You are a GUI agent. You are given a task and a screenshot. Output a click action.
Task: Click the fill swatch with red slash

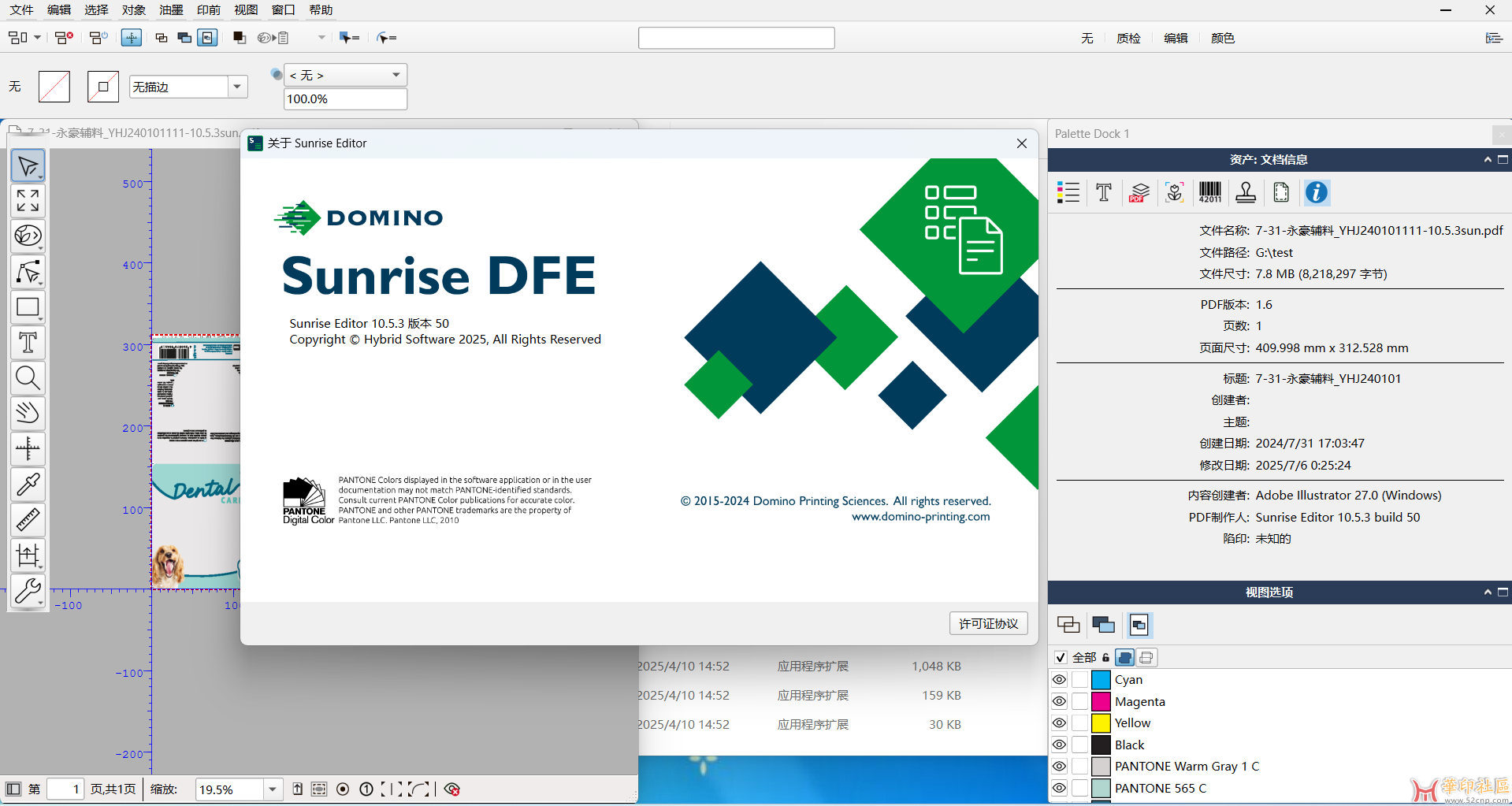(x=54, y=87)
